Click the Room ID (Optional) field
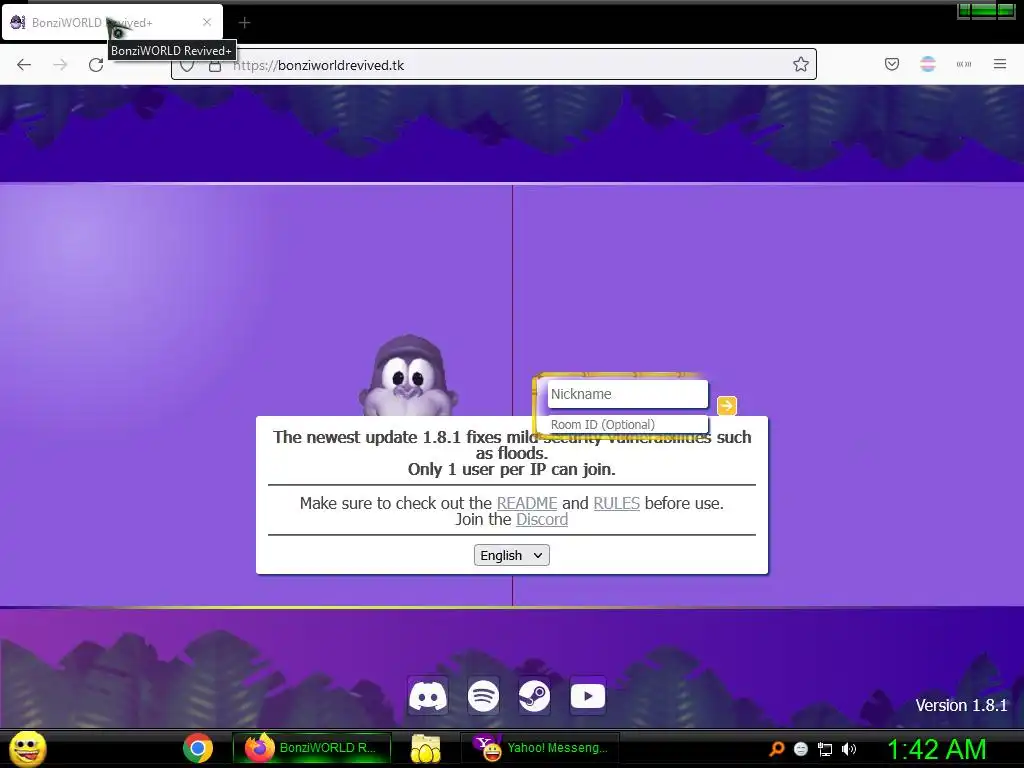Screen dimensions: 1024x768 628,424
